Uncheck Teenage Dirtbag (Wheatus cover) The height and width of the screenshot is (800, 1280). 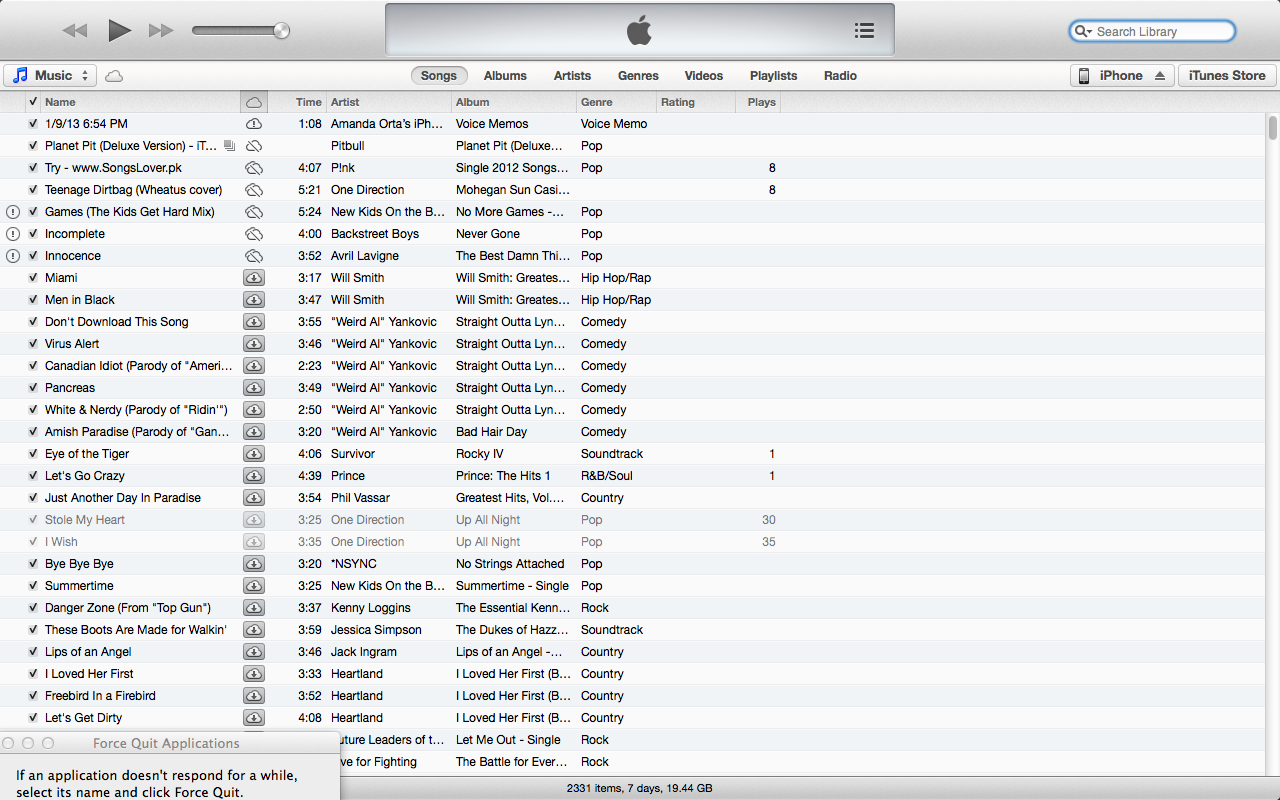coord(33,189)
